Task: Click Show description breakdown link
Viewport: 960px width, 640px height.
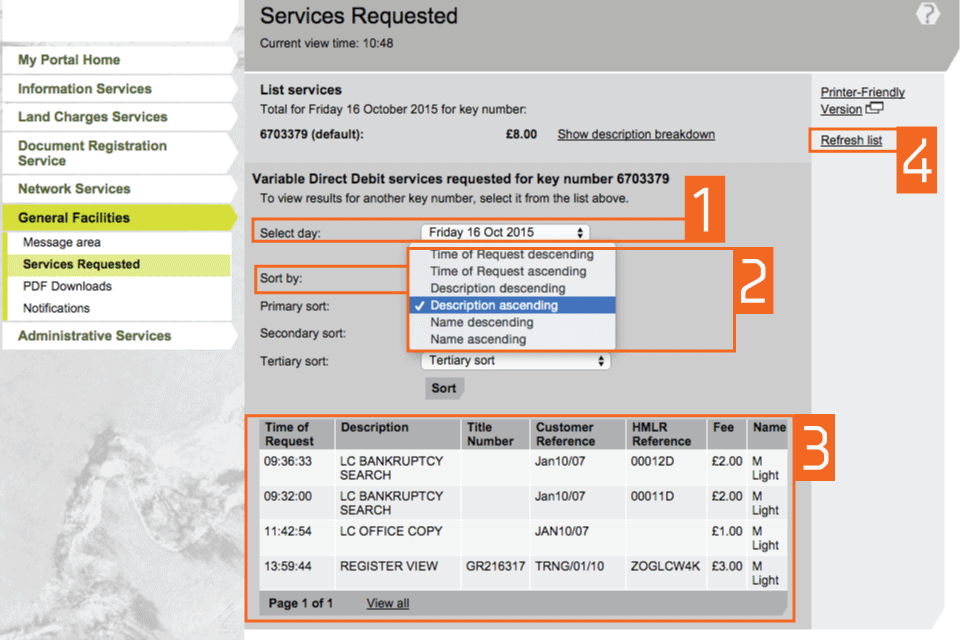Action: coord(636,134)
